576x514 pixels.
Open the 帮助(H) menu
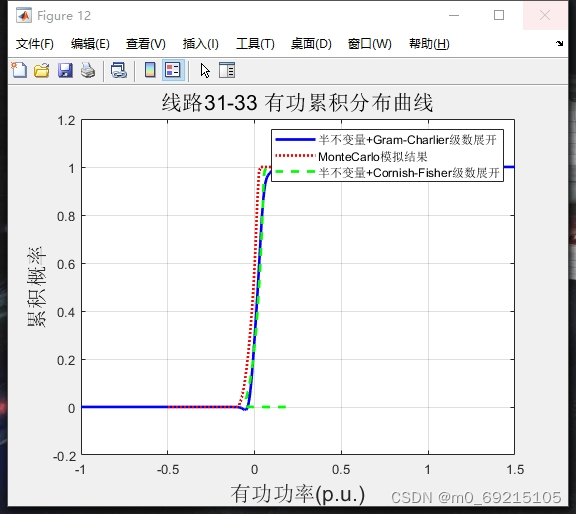pos(429,44)
